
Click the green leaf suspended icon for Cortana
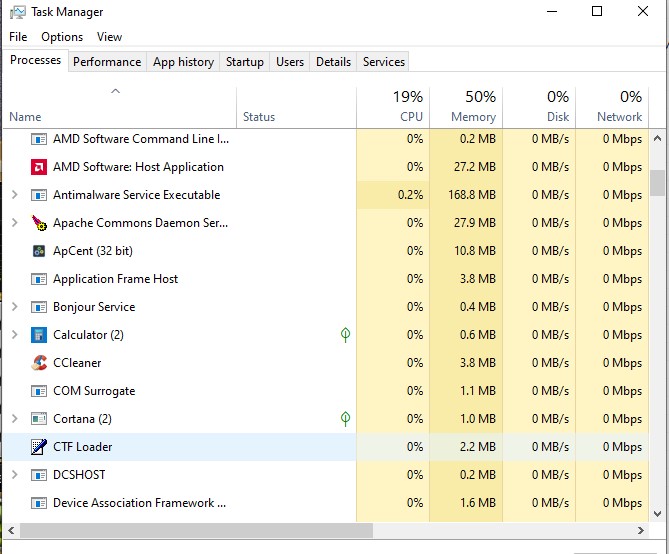point(346,419)
